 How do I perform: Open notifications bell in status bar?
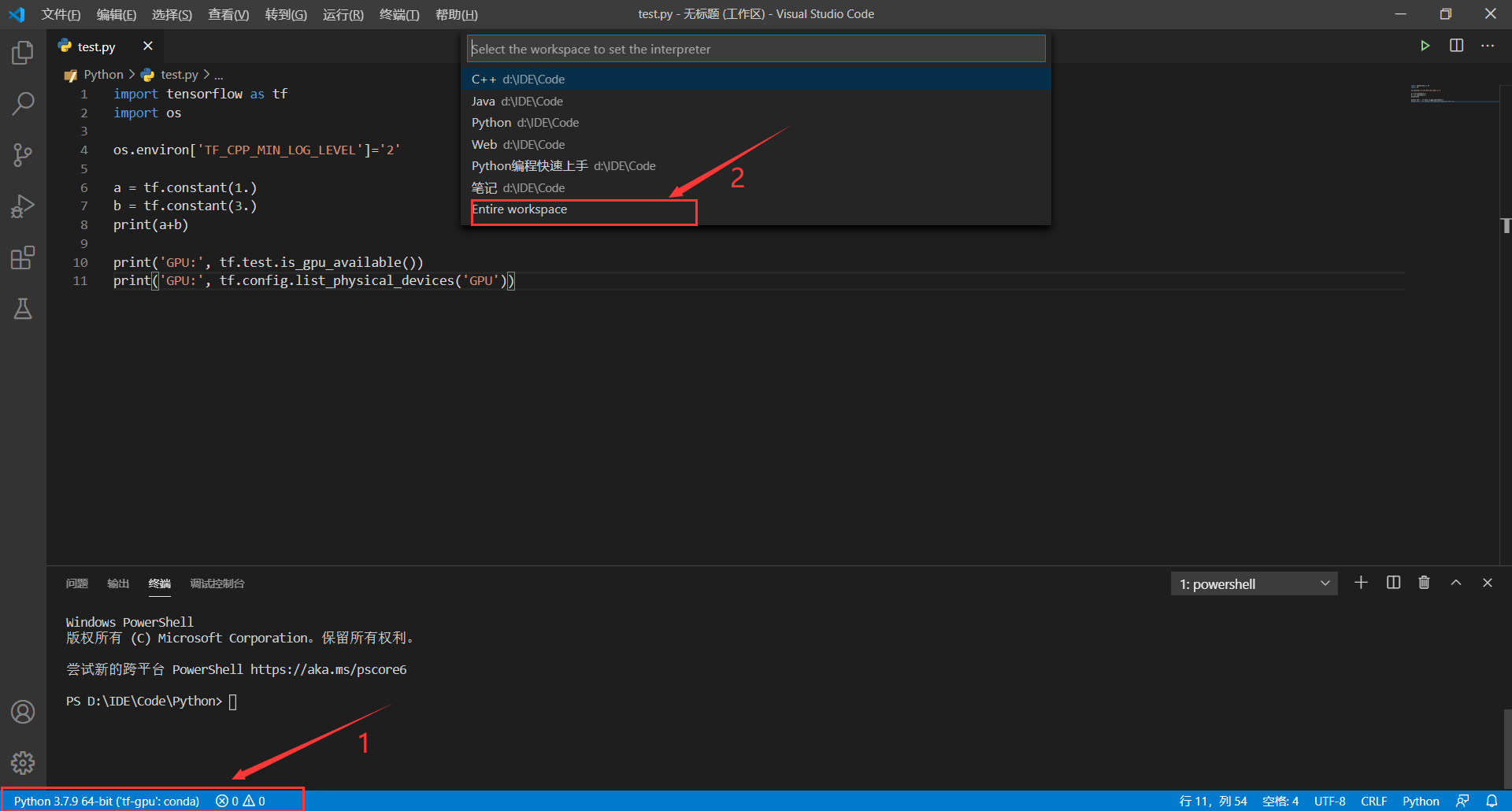point(1492,801)
